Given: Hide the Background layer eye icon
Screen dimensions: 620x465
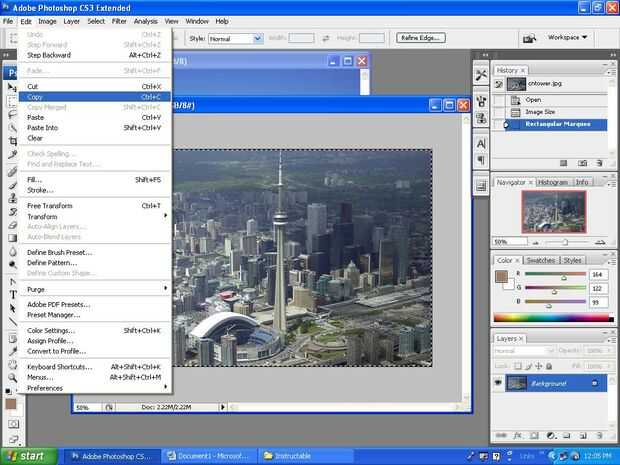Looking at the screenshot, I should [498, 383].
